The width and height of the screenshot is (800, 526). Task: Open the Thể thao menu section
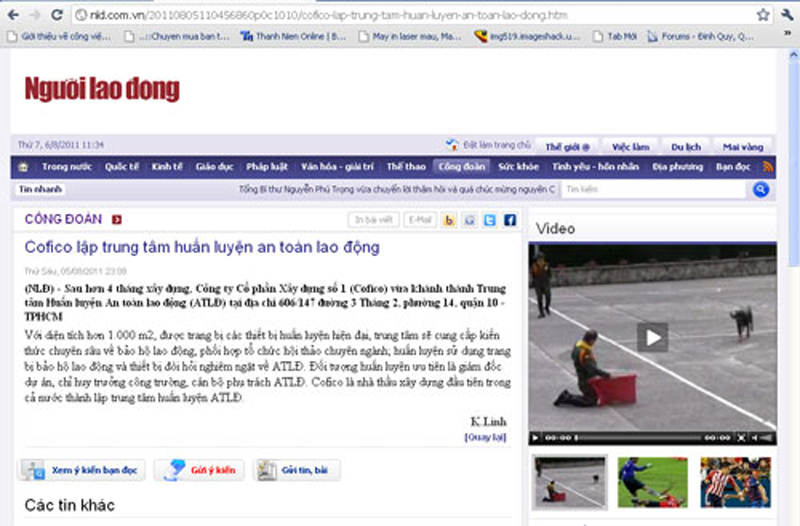pyautogui.click(x=406, y=167)
